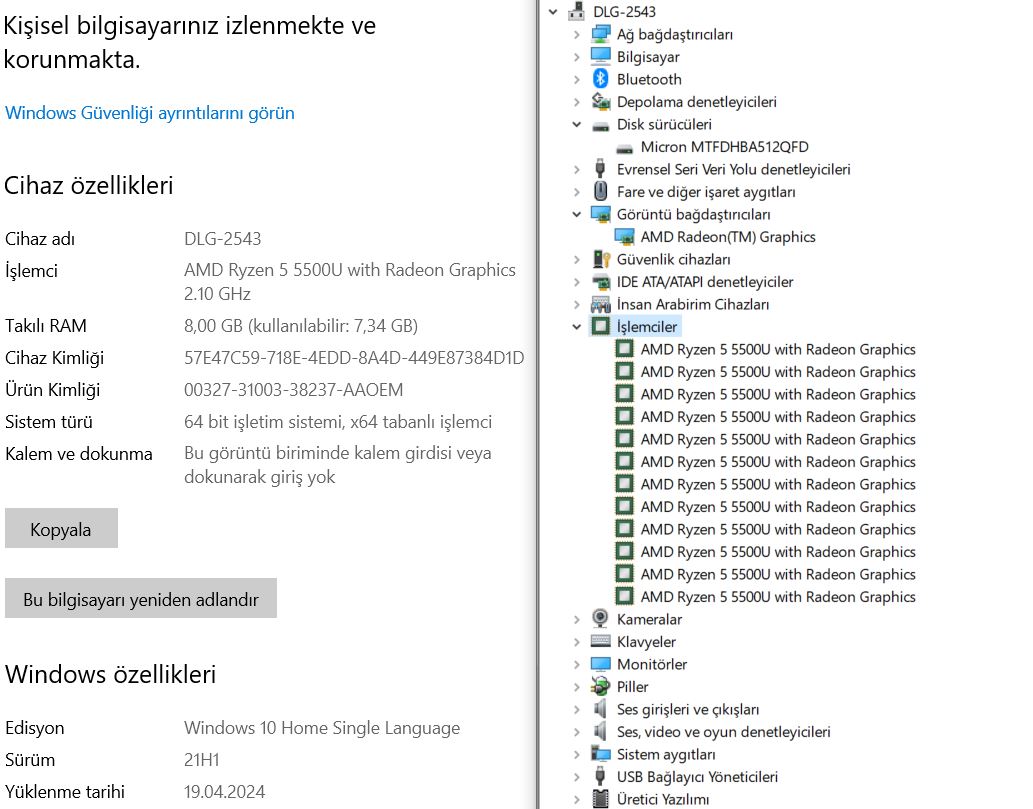The height and width of the screenshot is (809, 1033).
Task: Click the Görüntü bağdaştırıcıları display icon
Action: [600, 214]
